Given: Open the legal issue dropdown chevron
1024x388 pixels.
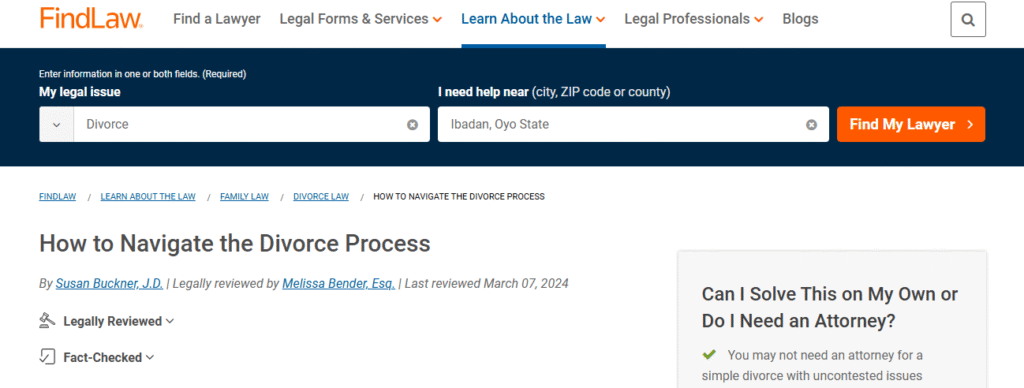Looking at the screenshot, I should point(57,124).
